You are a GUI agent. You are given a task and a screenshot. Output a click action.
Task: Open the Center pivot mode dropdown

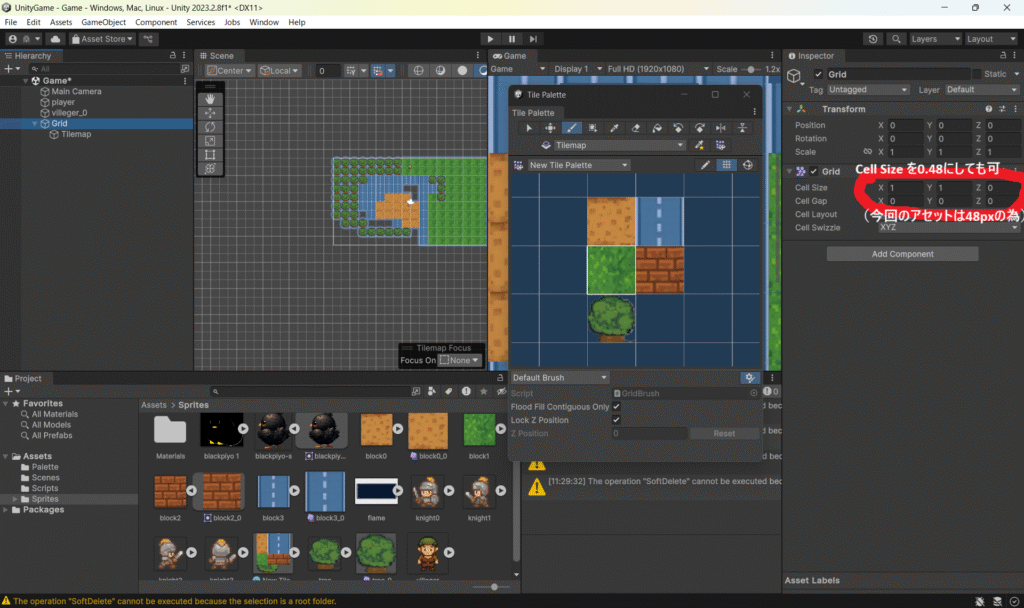229,71
